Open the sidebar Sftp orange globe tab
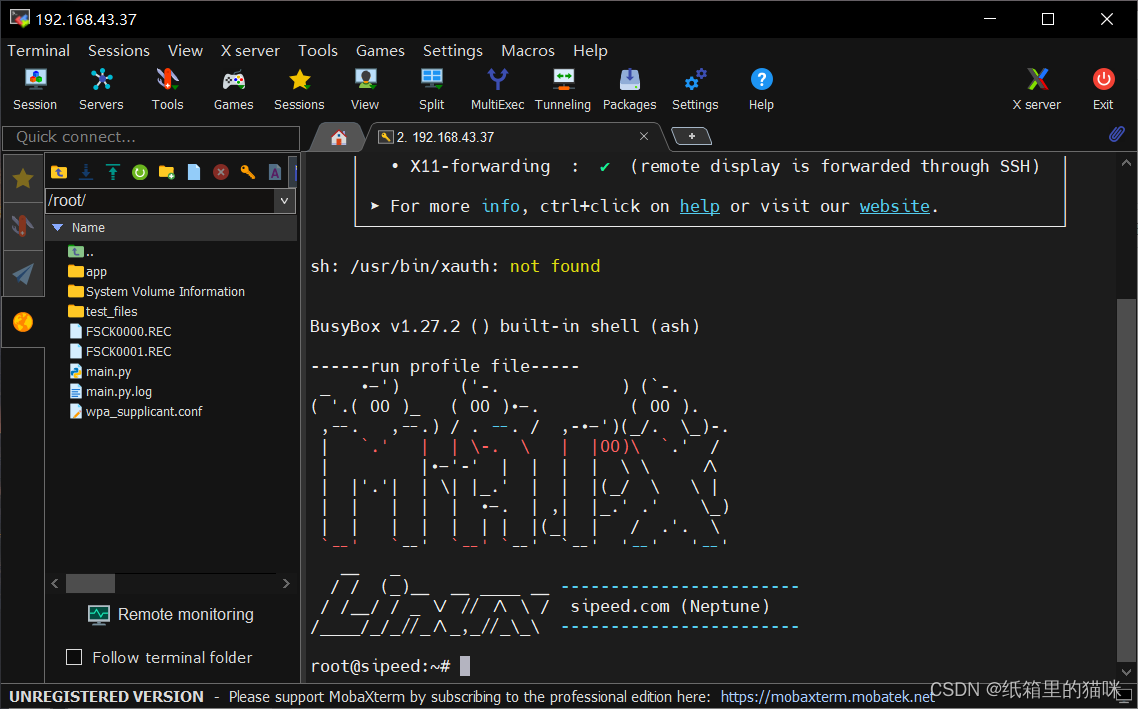Screen dimensions: 1138x709 point(23,321)
